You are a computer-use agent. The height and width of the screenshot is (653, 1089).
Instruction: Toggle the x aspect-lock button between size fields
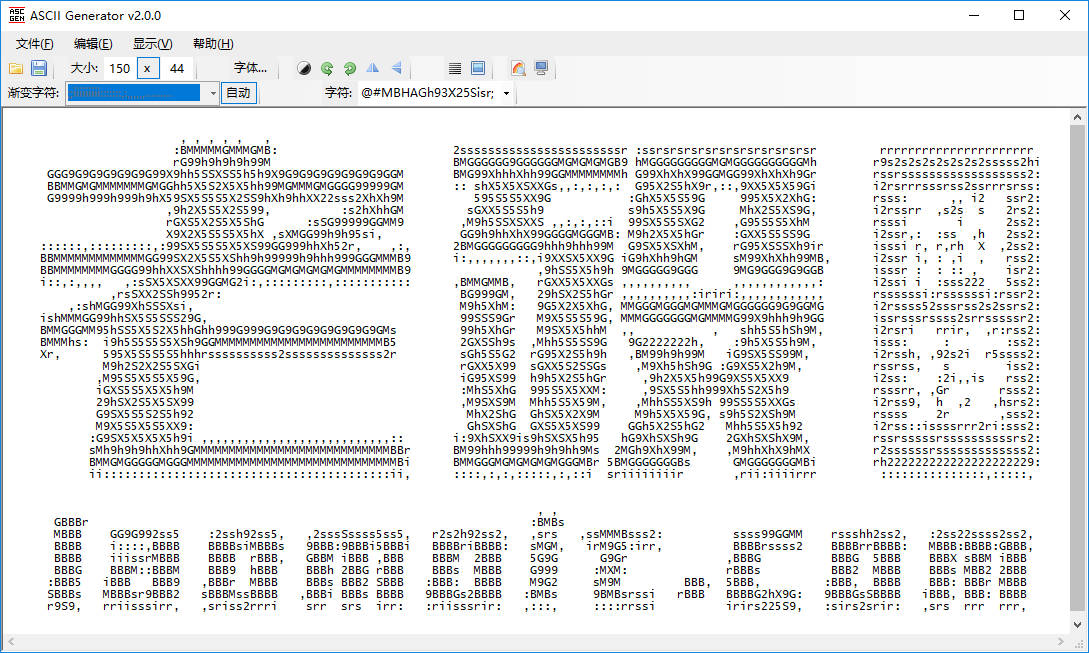(x=147, y=68)
